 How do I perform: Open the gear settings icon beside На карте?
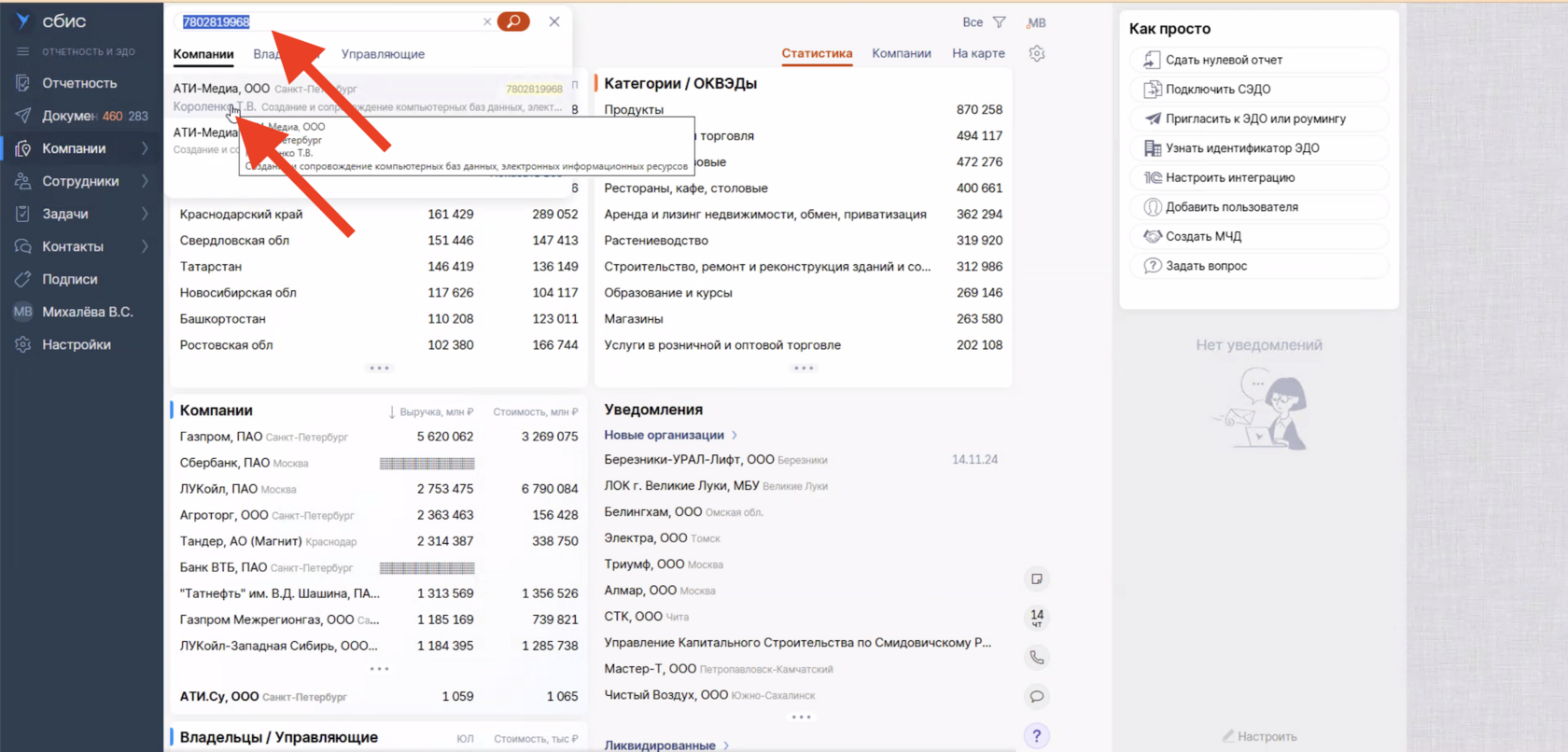coord(1036,54)
